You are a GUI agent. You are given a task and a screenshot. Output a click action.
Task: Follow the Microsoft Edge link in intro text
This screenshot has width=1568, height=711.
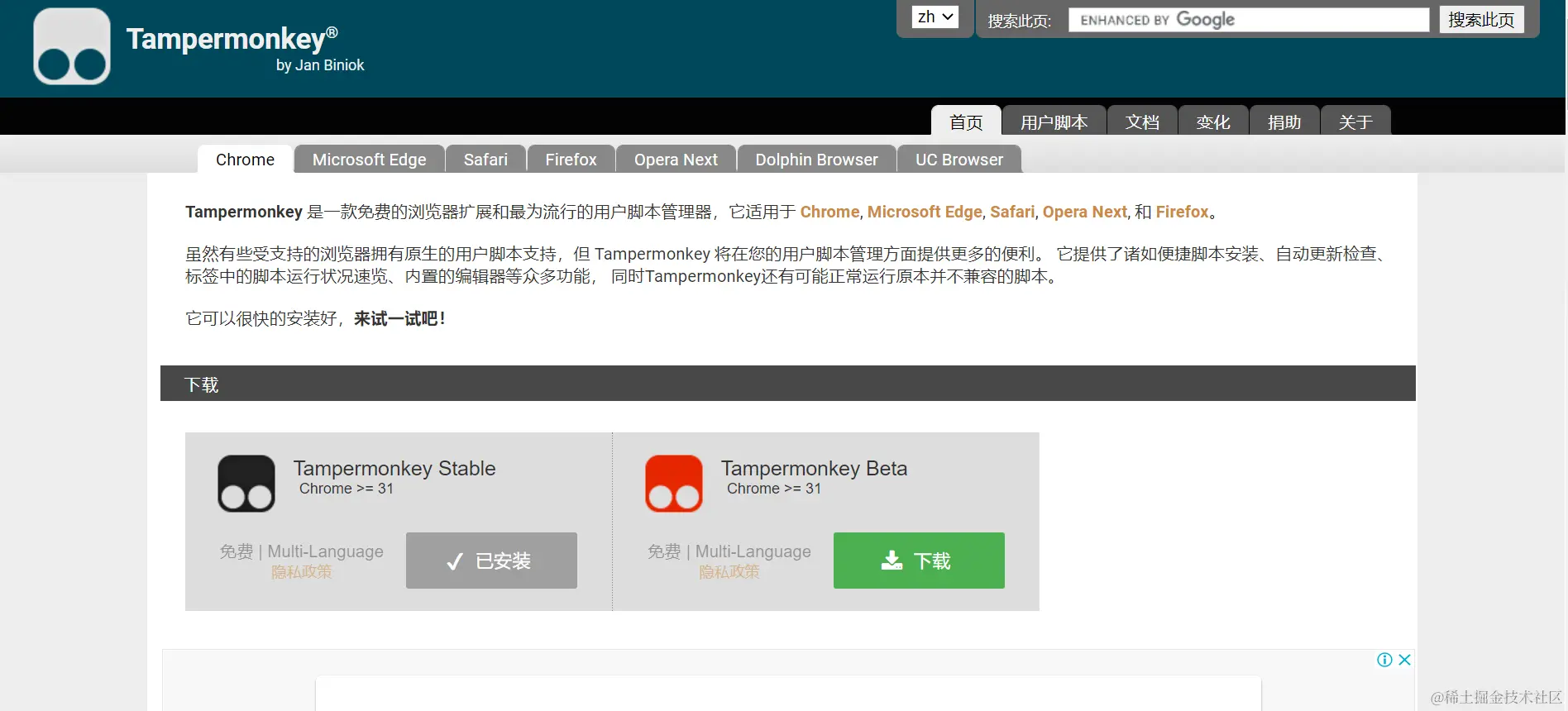point(925,212)
